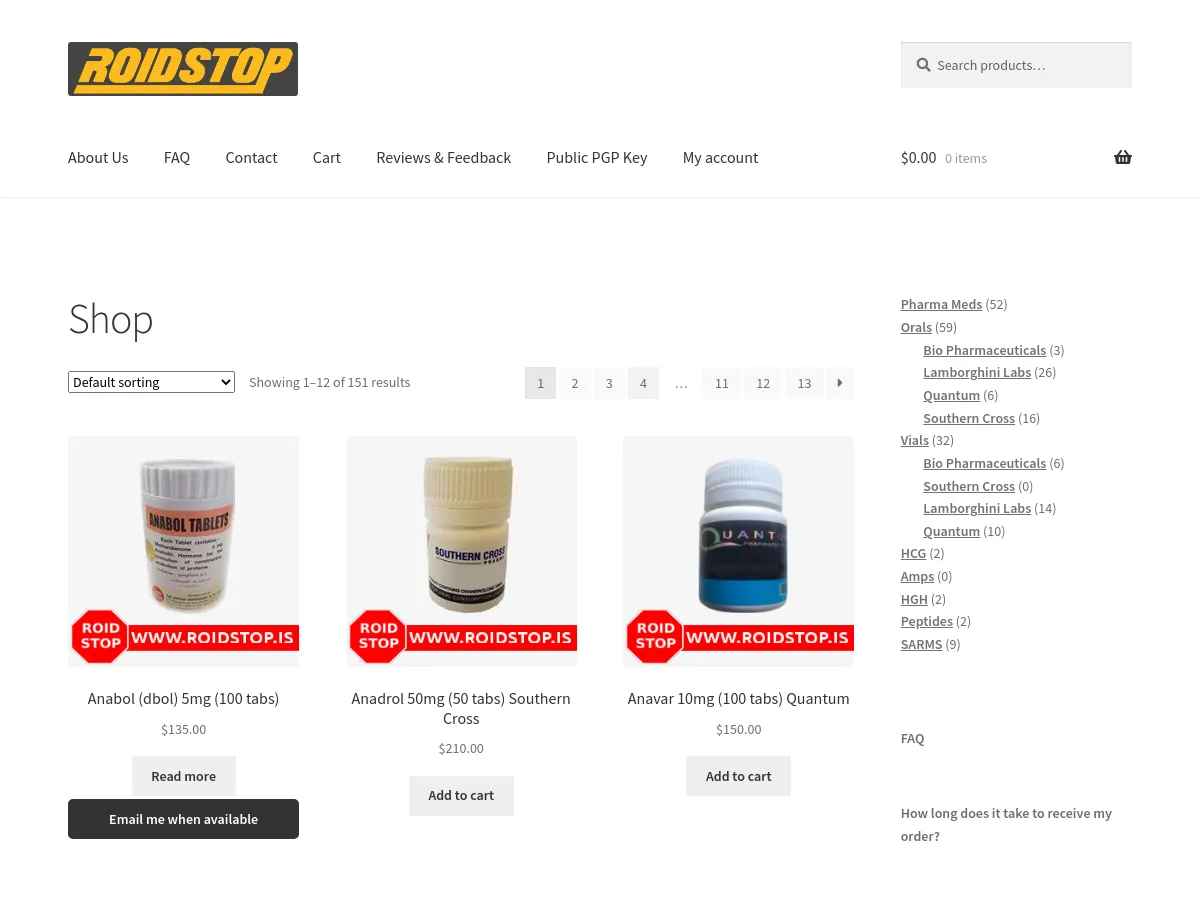Click Email me when available button

pos(183,819)
